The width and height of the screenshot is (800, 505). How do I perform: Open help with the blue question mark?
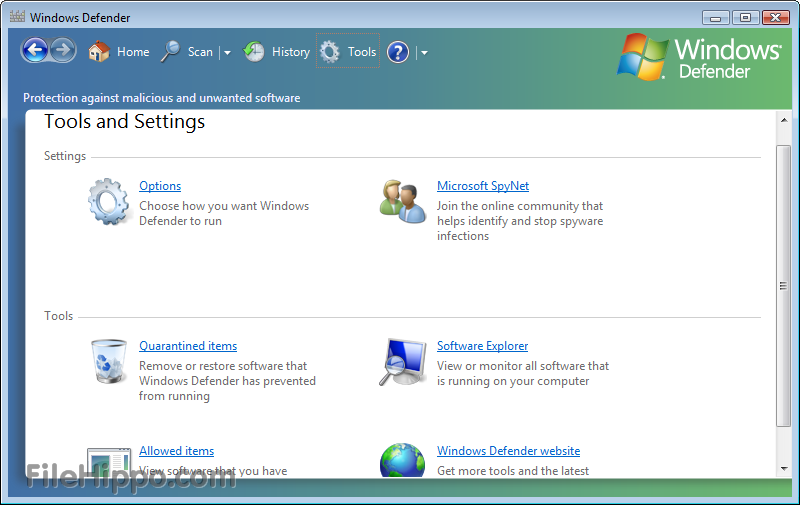(398, 52)
